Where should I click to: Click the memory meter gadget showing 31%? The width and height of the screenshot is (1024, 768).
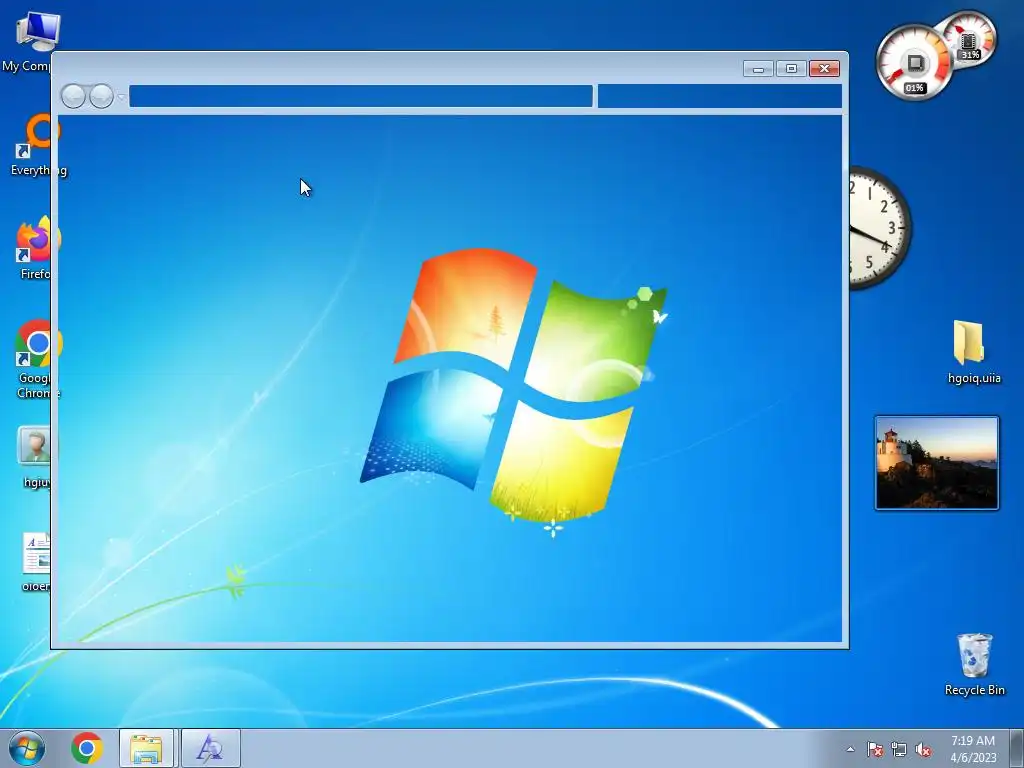click(x=969, y=38)
